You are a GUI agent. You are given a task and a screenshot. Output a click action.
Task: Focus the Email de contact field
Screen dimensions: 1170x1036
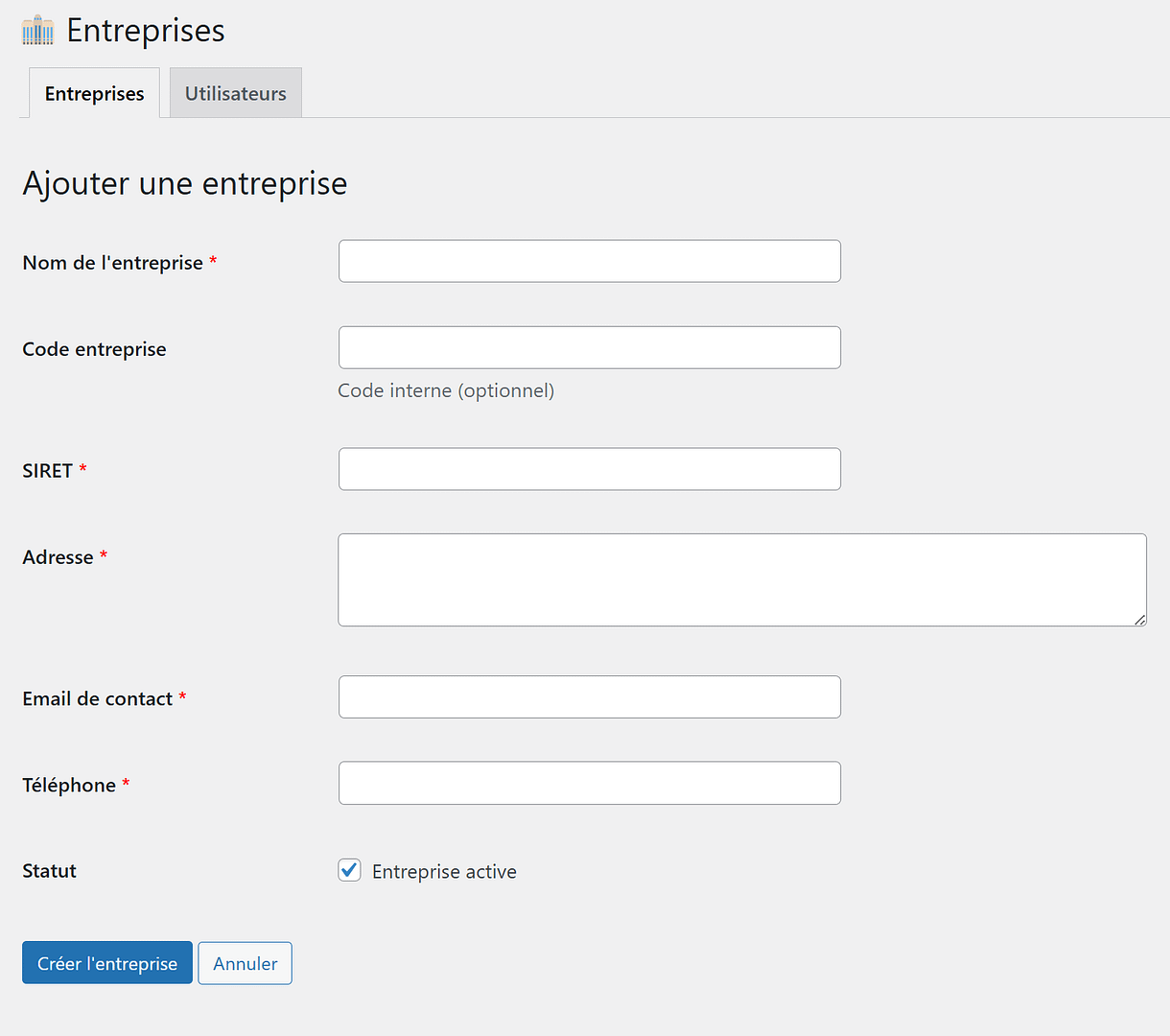tap(589, 696)
